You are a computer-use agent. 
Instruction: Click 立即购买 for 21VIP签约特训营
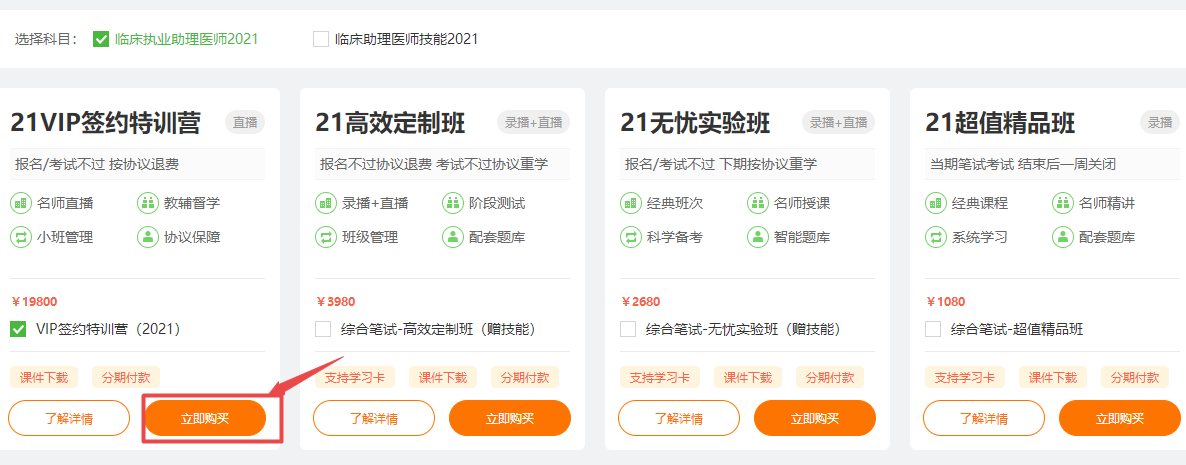point(205,418)
